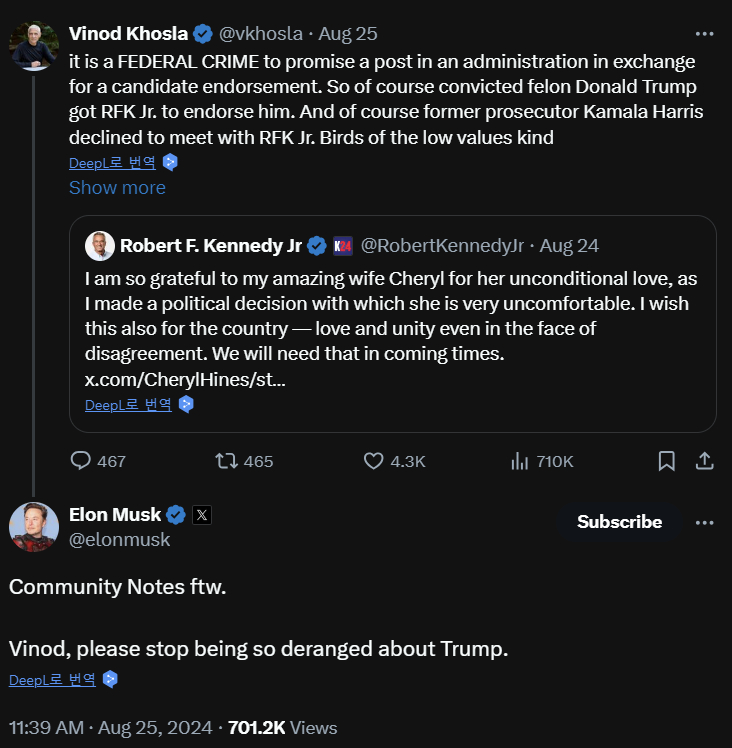
Task: View analytics showing 710K views
Action: pyautogui.click(x=520, y=461)
